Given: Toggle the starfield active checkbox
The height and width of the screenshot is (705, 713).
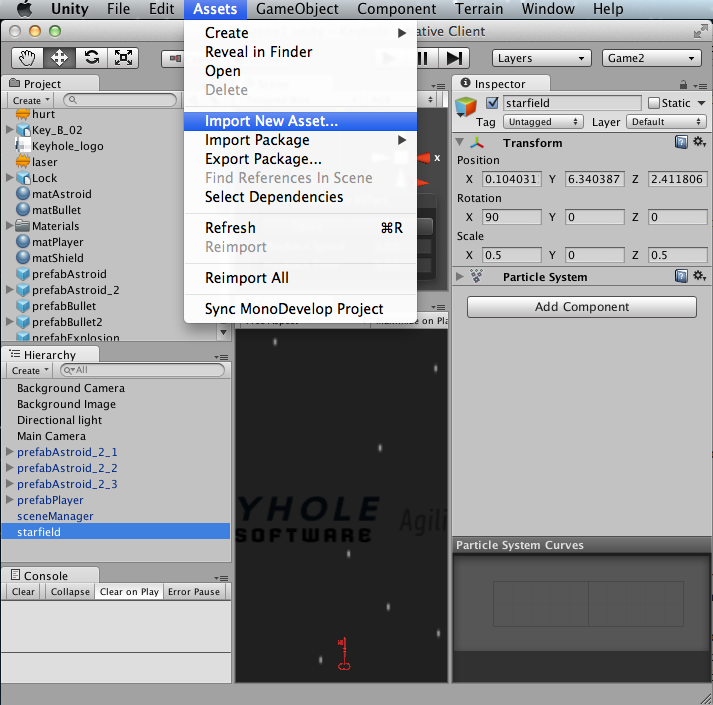Looking at the screenshot, I should point(492,103).
